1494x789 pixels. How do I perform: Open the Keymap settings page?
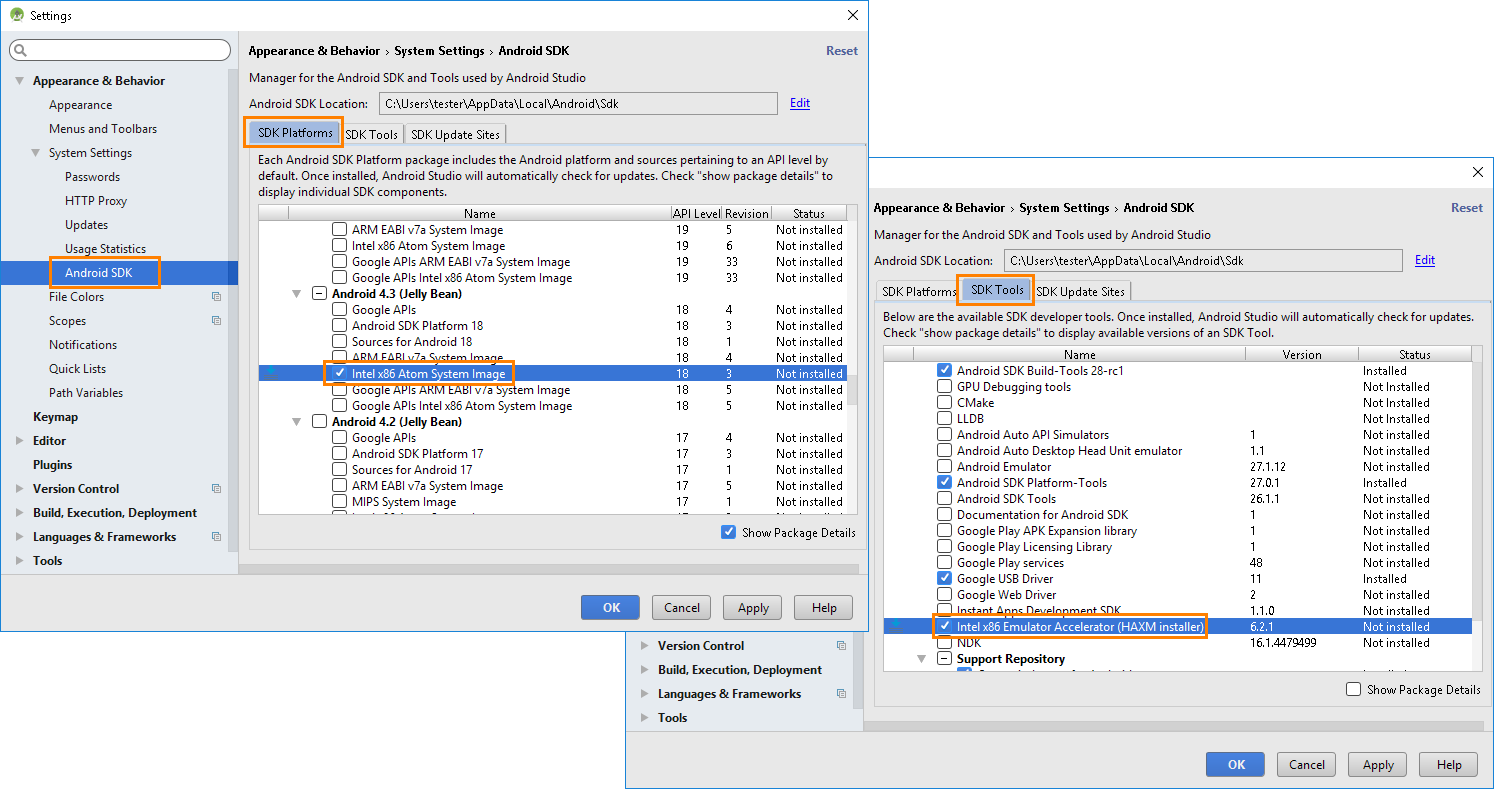[x=55, y=417]
